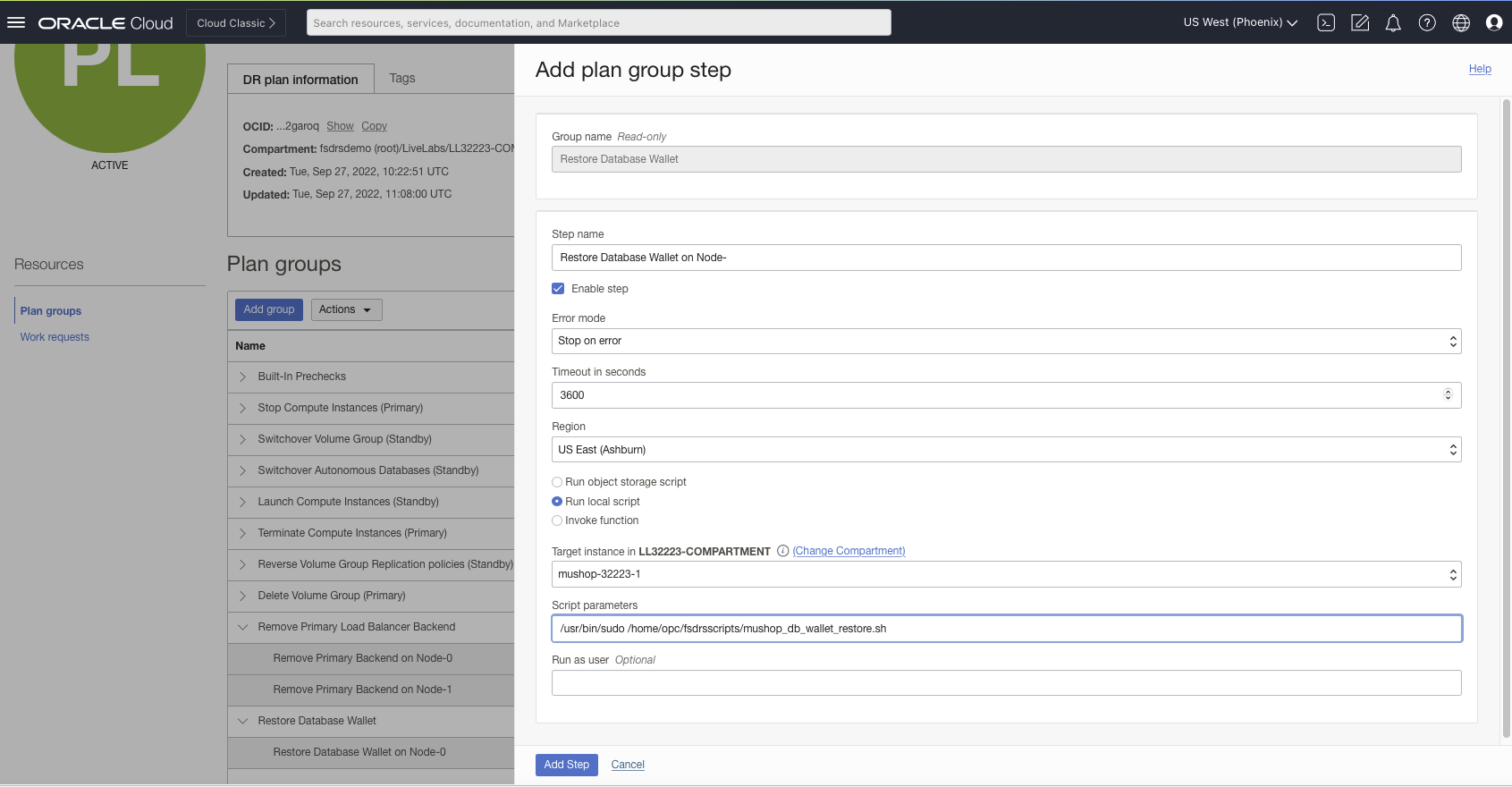This screenshot has height=787, width=1512.
Task: Open the language globe menu
Action: (1461, 22)
